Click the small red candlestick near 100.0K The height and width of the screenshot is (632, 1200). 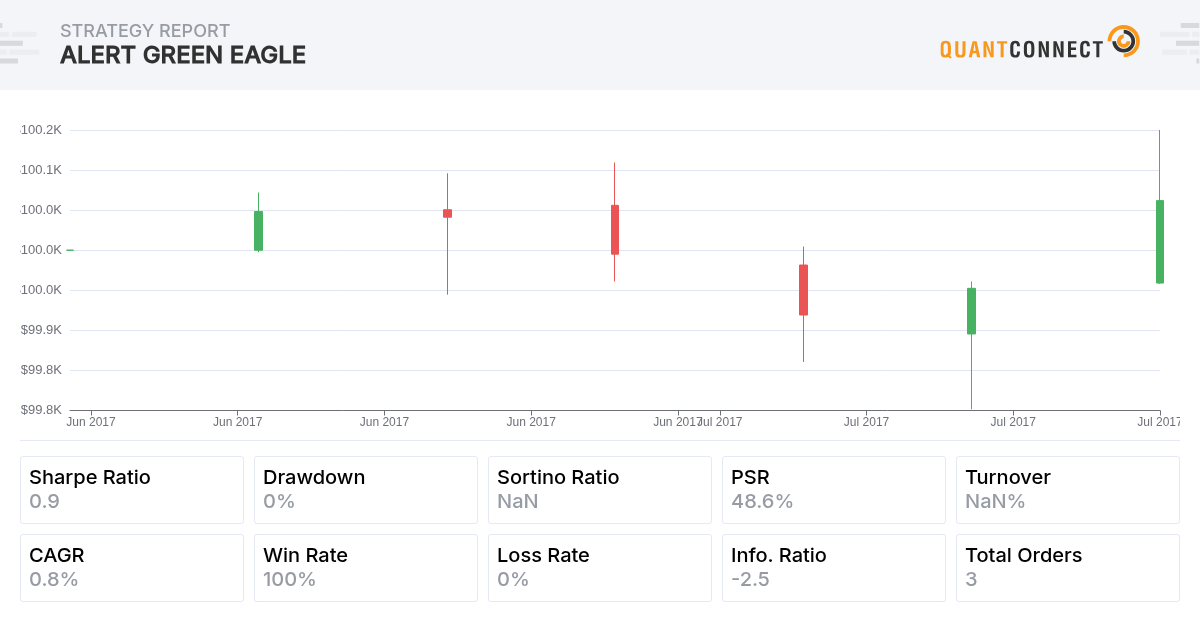tap(447, 213)
